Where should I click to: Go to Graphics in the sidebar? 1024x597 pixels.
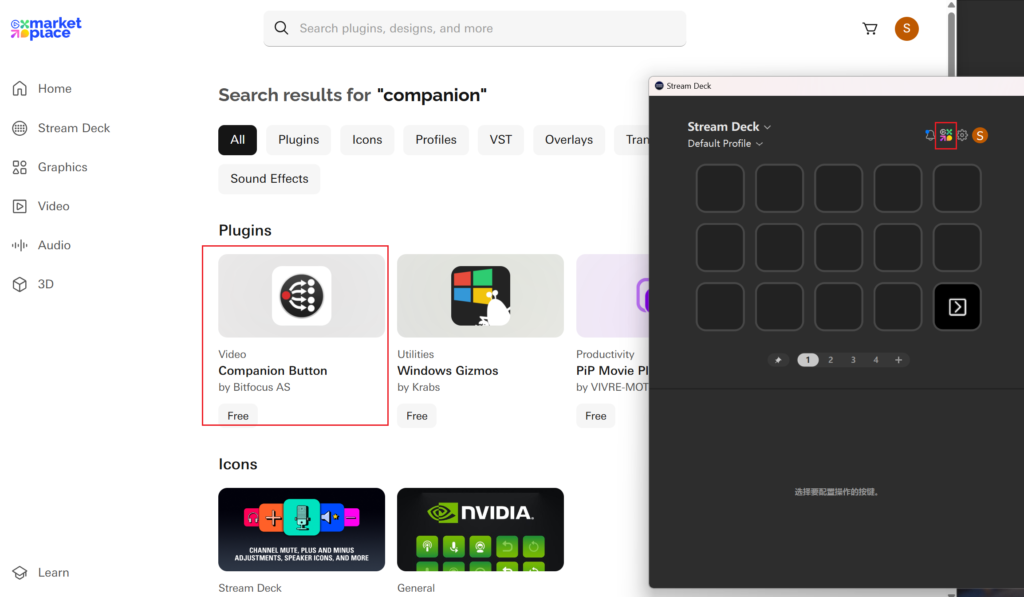[62, 167]
